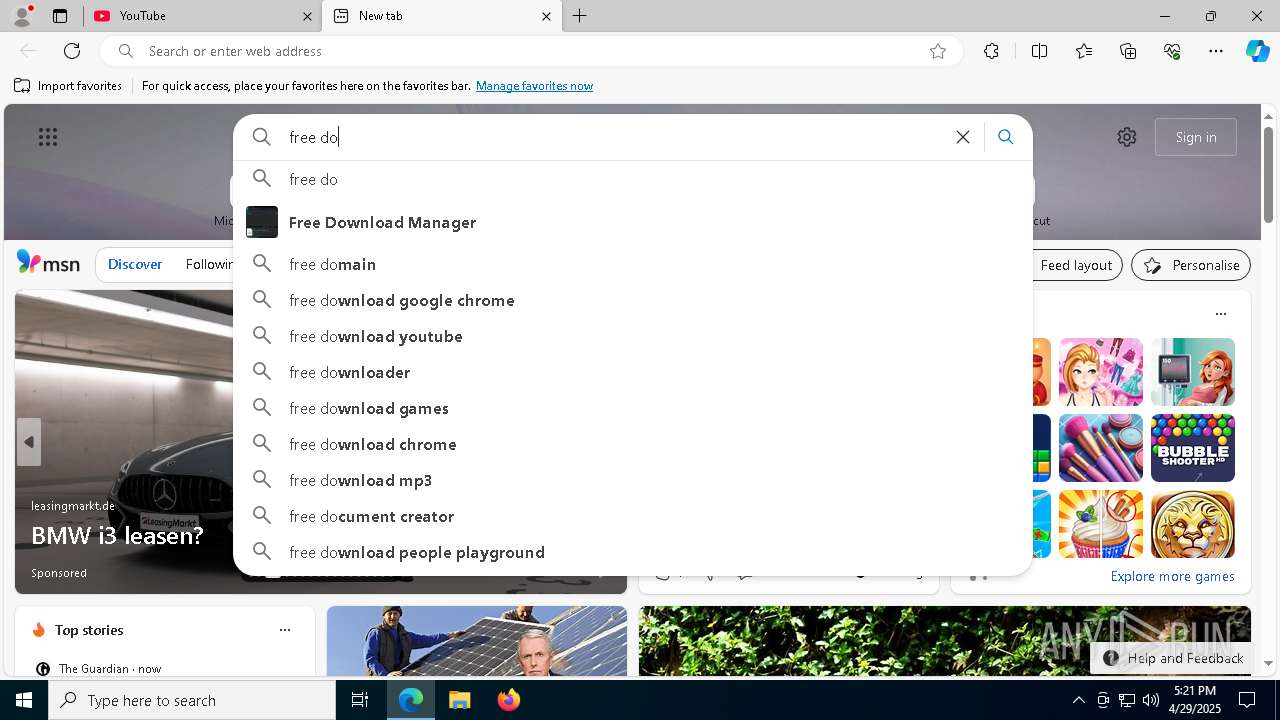1280x720 pixels.
Task: Launch Firefox from the taskbar
Action: [x=508, y=700]
